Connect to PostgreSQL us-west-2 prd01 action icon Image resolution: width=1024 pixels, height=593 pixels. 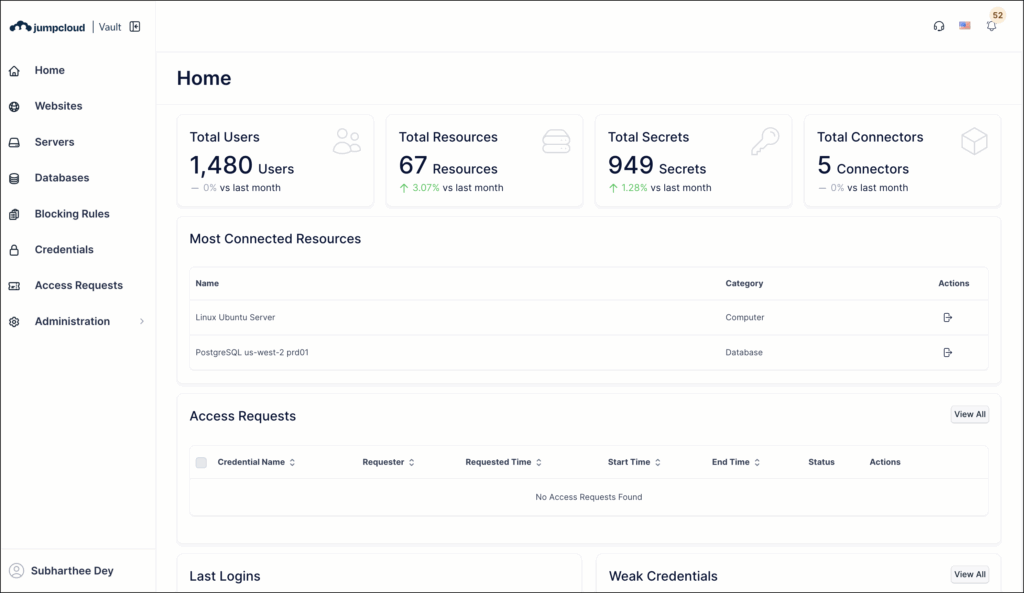(948, 352)
